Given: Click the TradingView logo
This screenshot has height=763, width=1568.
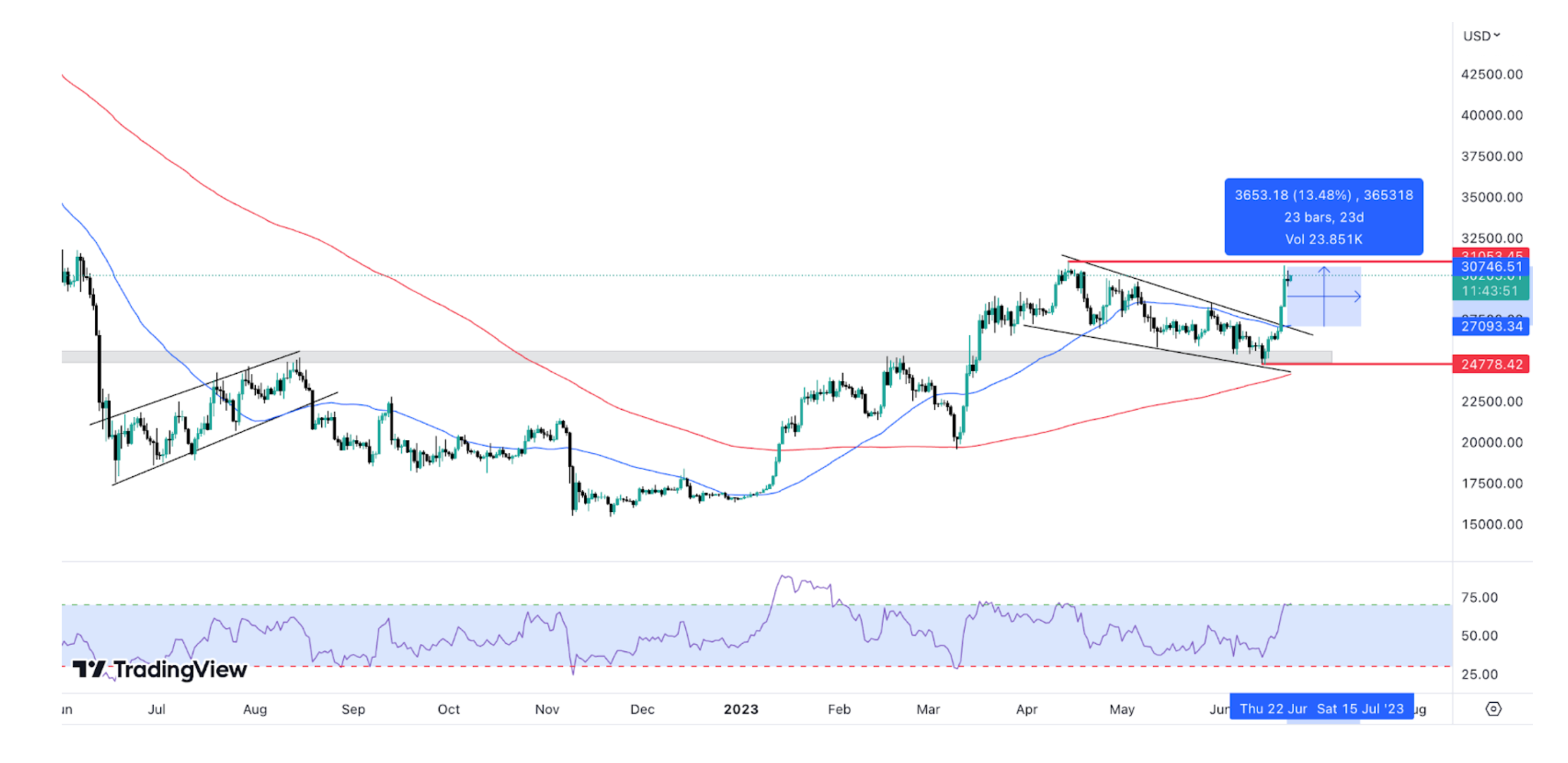Looking at the screenshot, I should coord(159,669).
